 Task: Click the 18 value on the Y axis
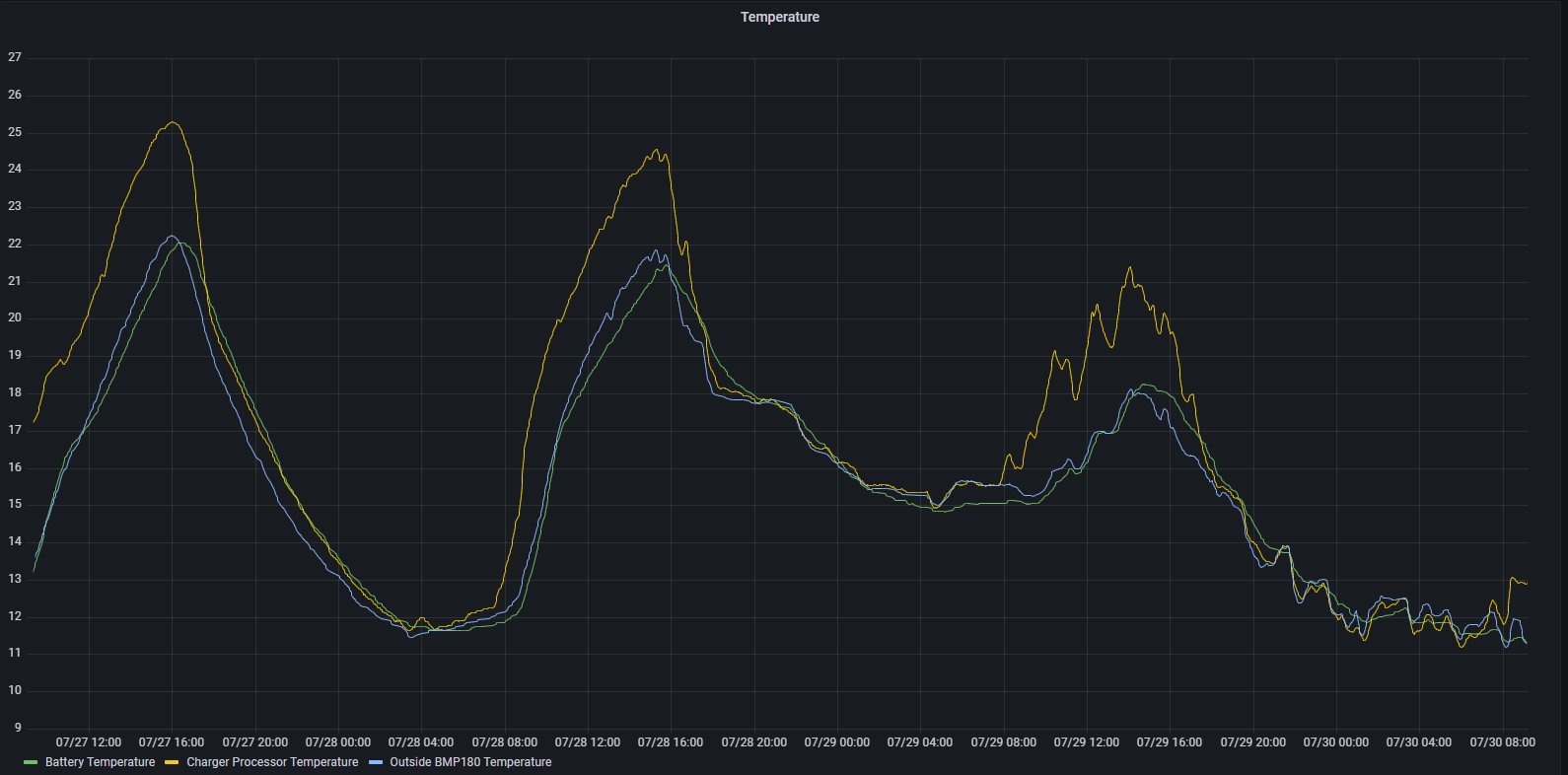[15, 392]
